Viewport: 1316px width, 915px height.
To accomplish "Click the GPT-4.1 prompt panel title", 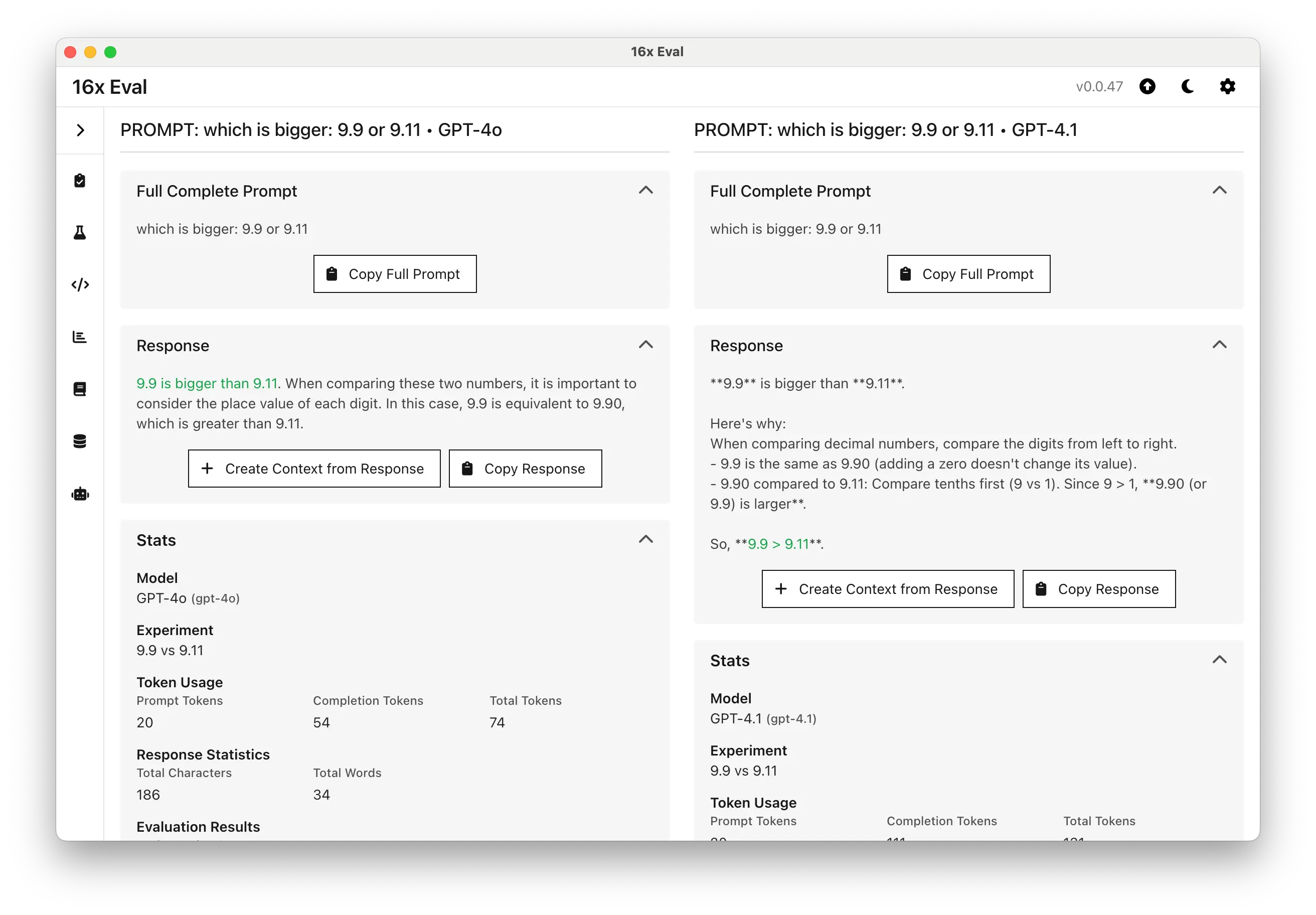I will [x=886, y=130].
